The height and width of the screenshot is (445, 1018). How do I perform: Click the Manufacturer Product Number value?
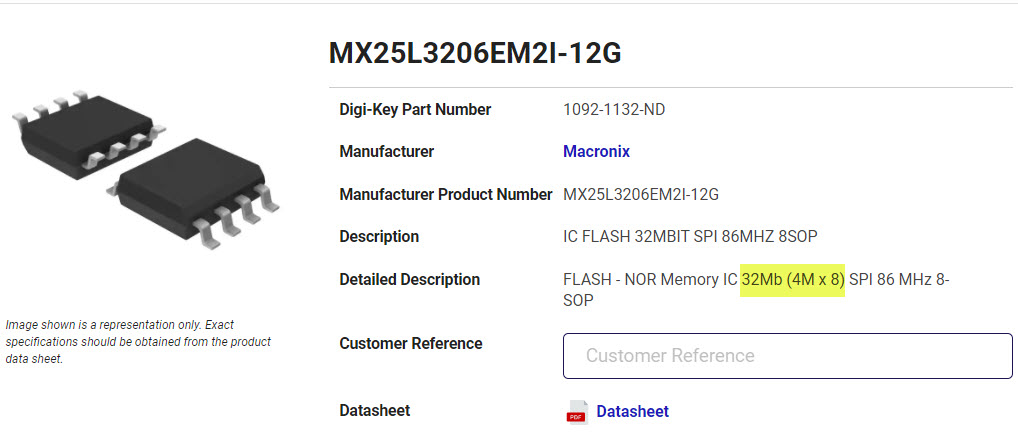point(641,194)
